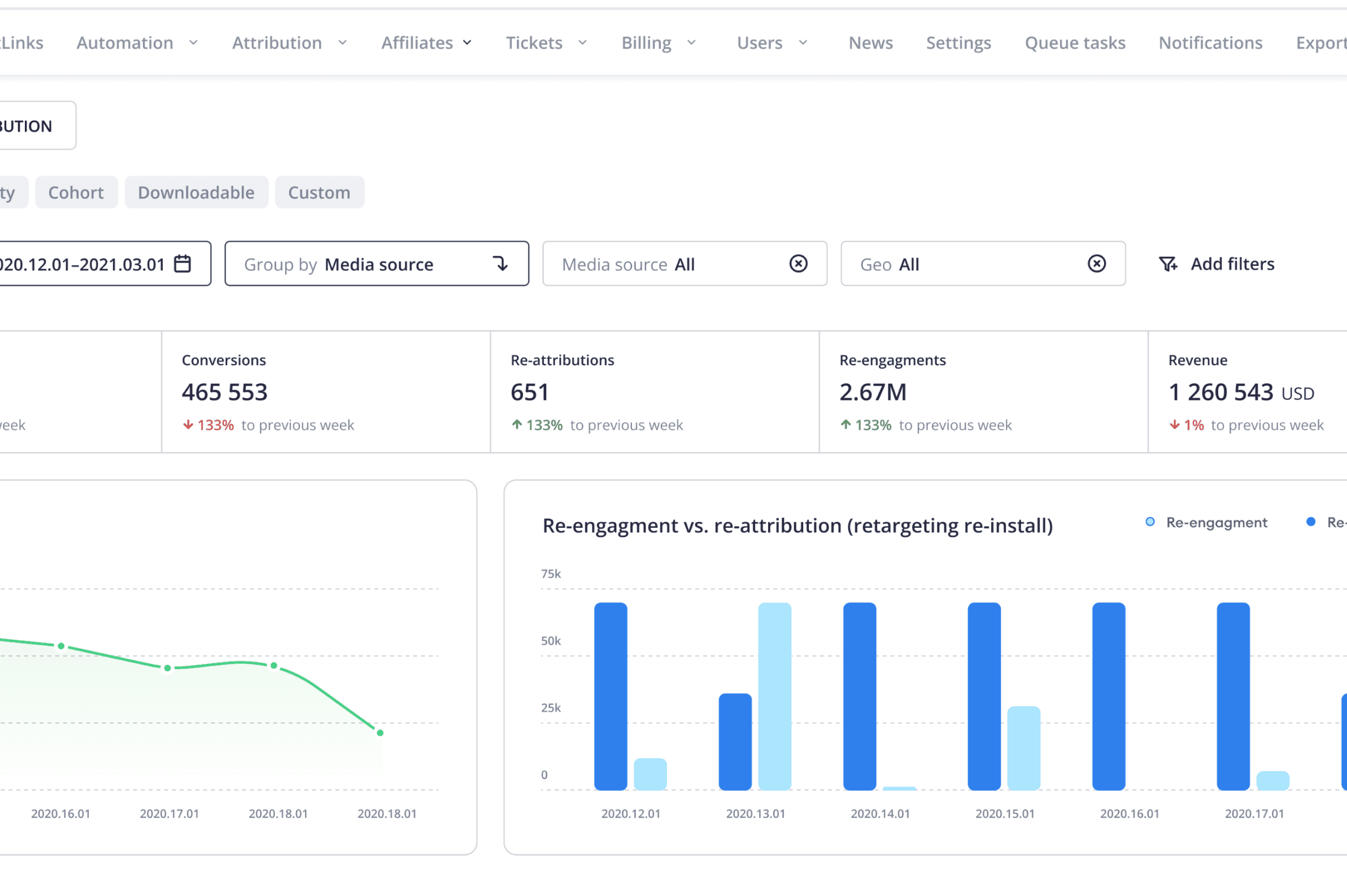Open the Users dropdown chevron

803,43
